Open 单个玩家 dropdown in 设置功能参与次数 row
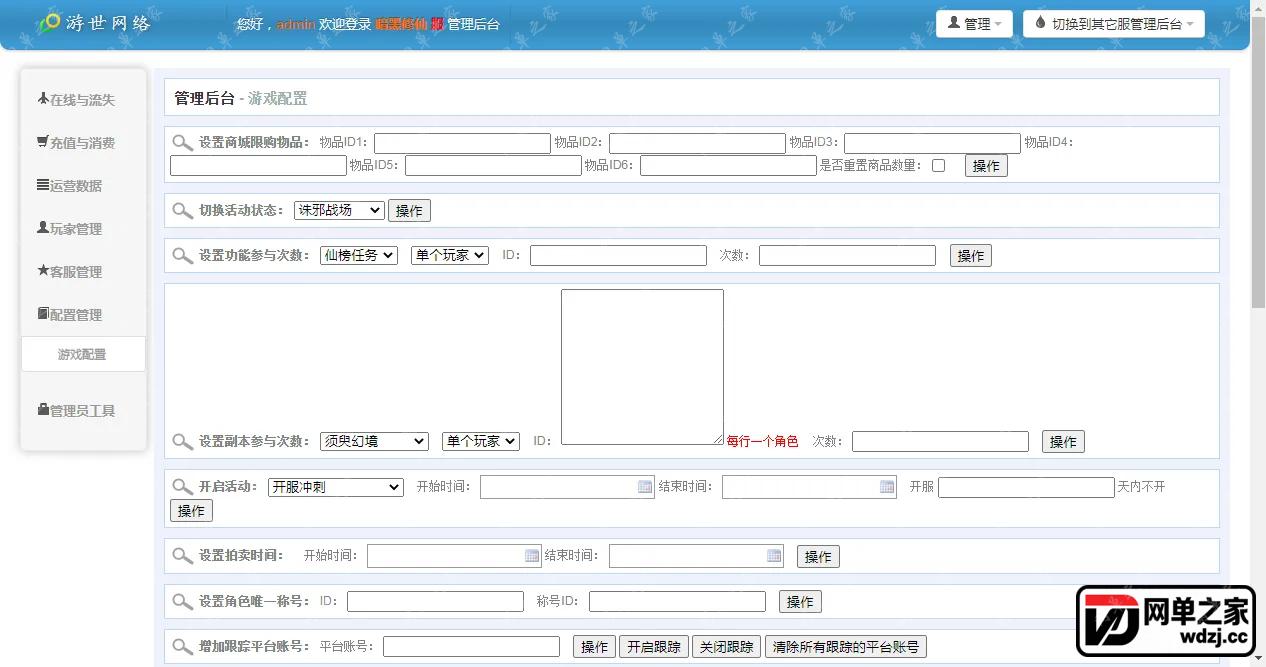 point(450,255)
